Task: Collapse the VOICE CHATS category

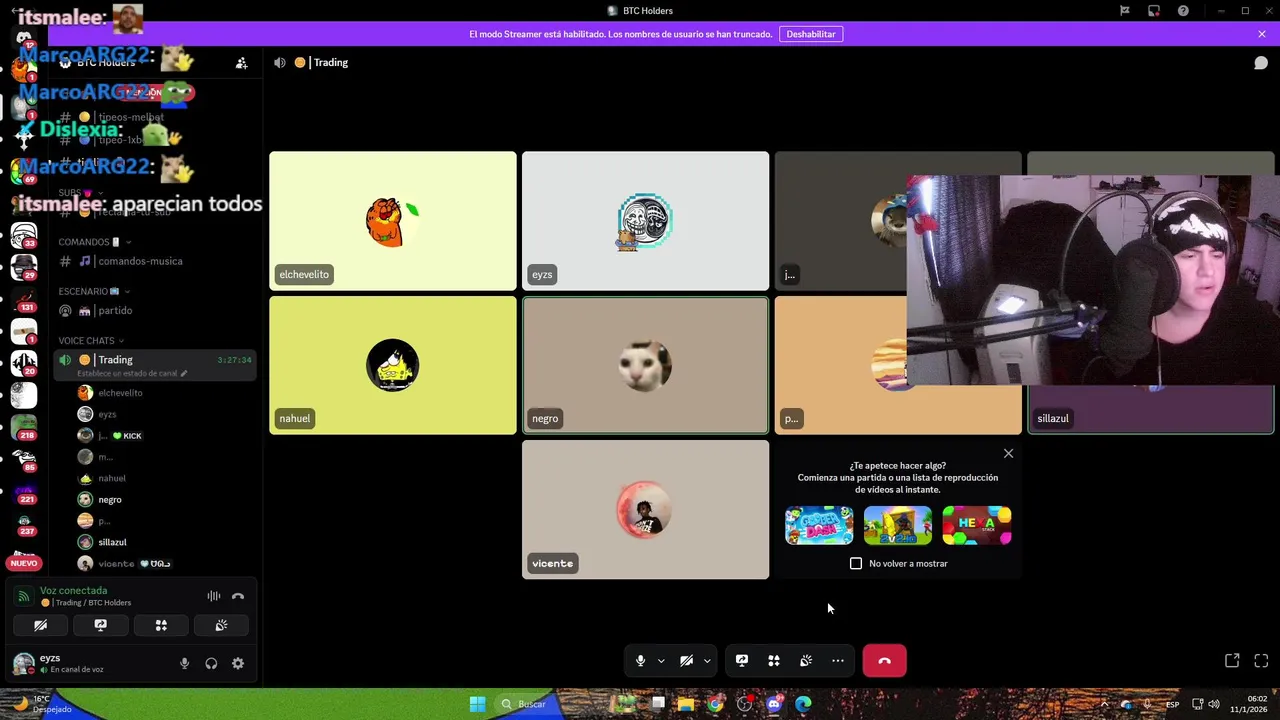Action: pos(91,341)
